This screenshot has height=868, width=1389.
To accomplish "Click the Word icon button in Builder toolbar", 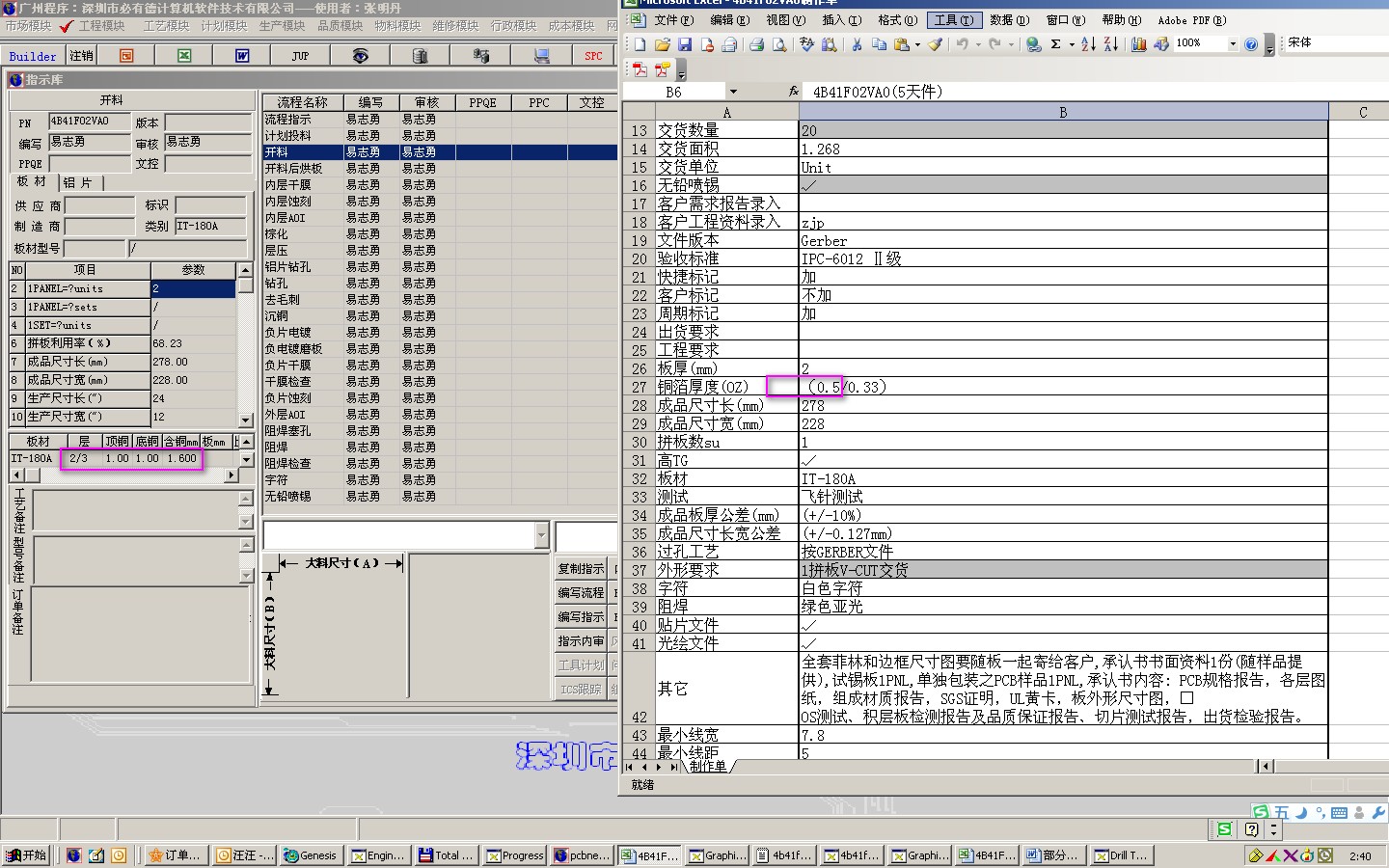I will (242, 56).
